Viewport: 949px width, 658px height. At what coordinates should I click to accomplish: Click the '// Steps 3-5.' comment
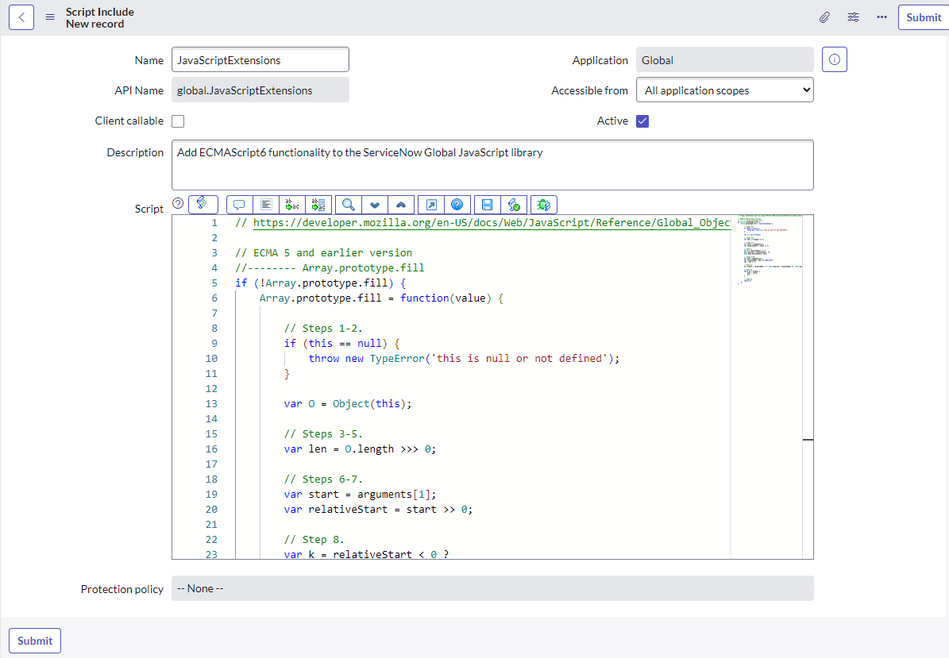[323, 434]
